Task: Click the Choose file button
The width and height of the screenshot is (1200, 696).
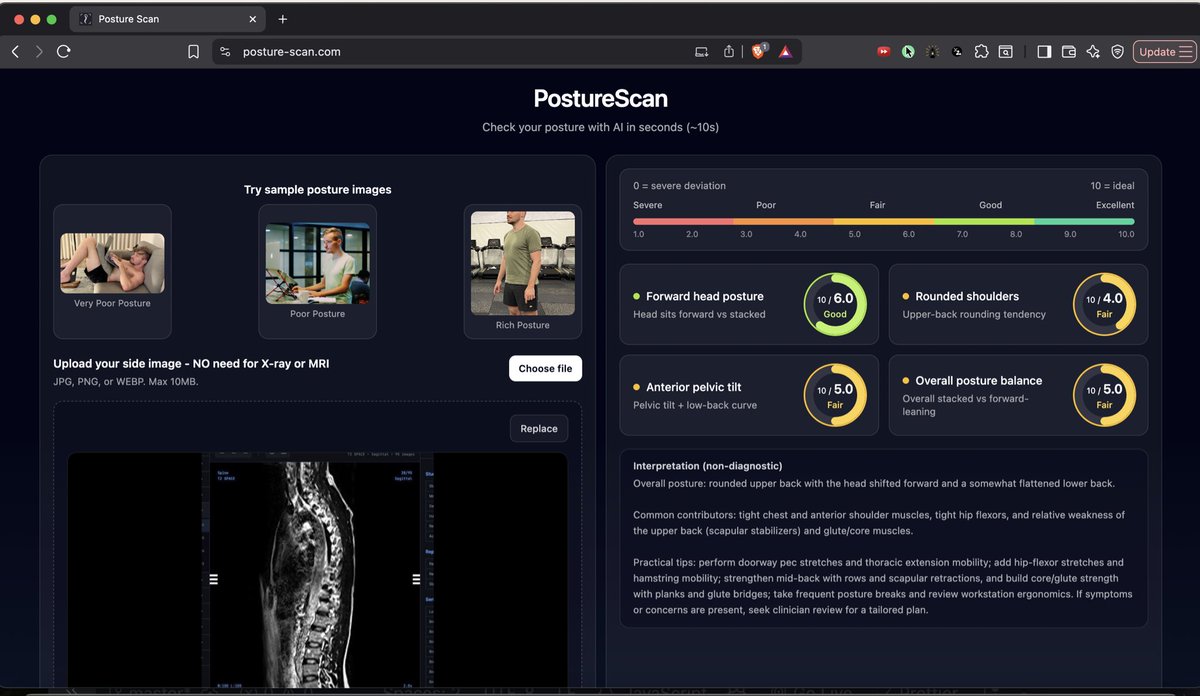Action: 545,368
